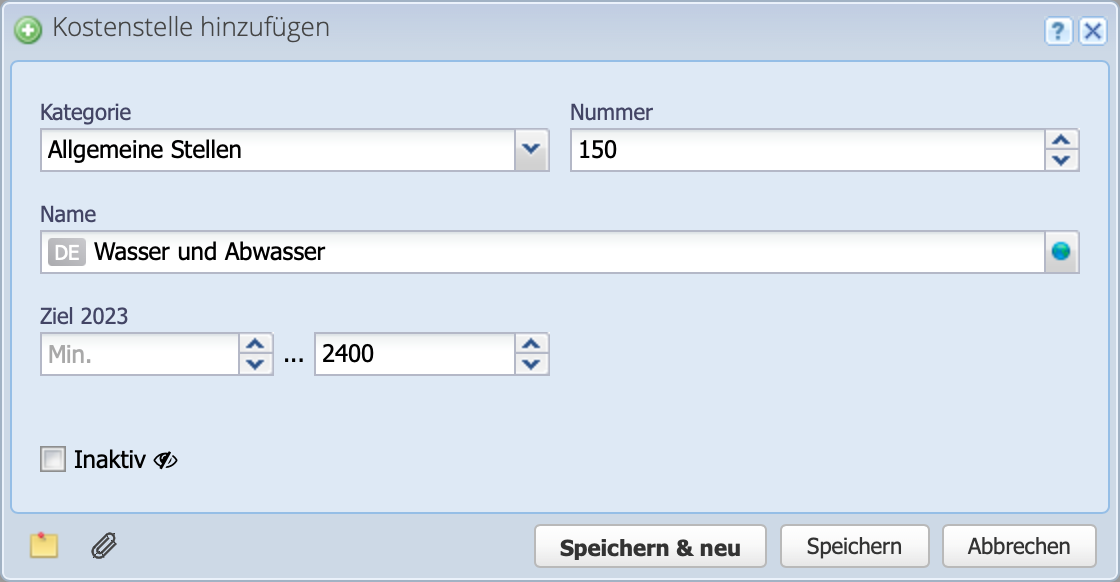Save using the Speichern button

[854, 546]
